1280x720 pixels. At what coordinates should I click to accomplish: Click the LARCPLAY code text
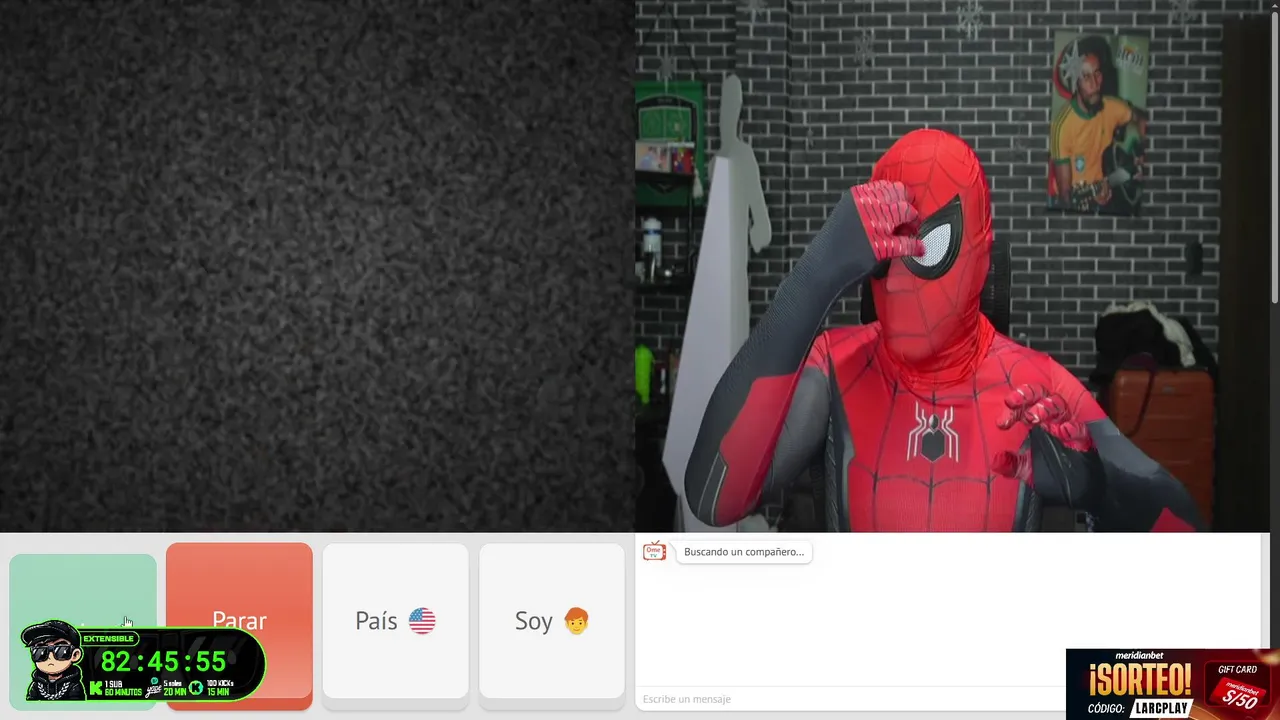coord(1162,708)
